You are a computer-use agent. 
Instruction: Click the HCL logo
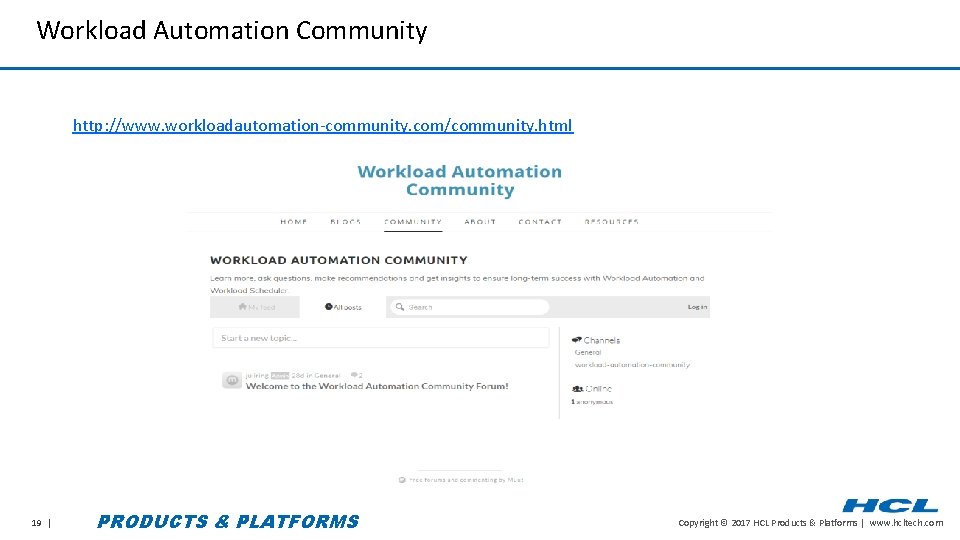[x=891, y=506]
